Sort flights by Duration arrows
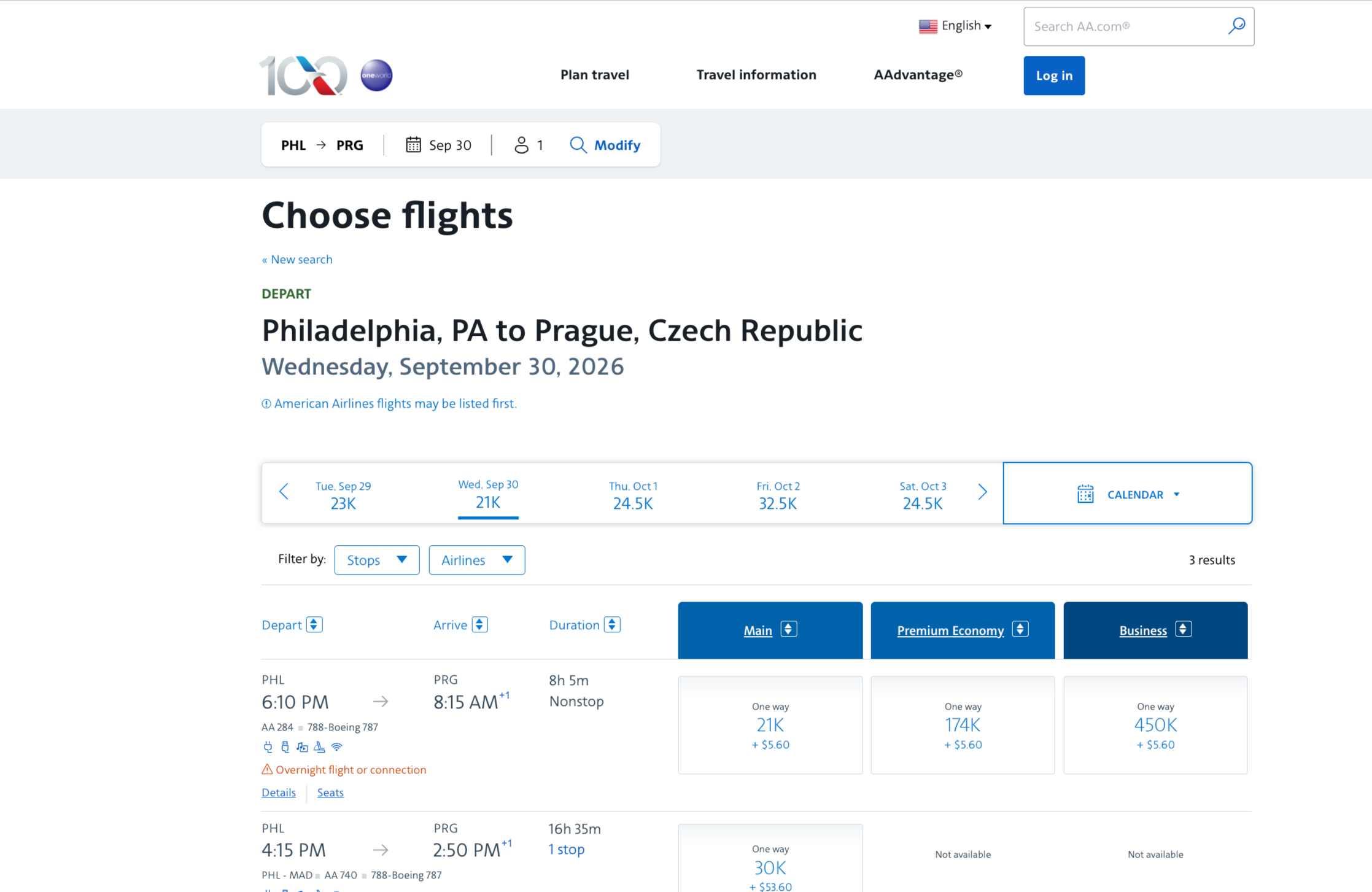The height and width of the screenshot is (892, 1372). 612,624
